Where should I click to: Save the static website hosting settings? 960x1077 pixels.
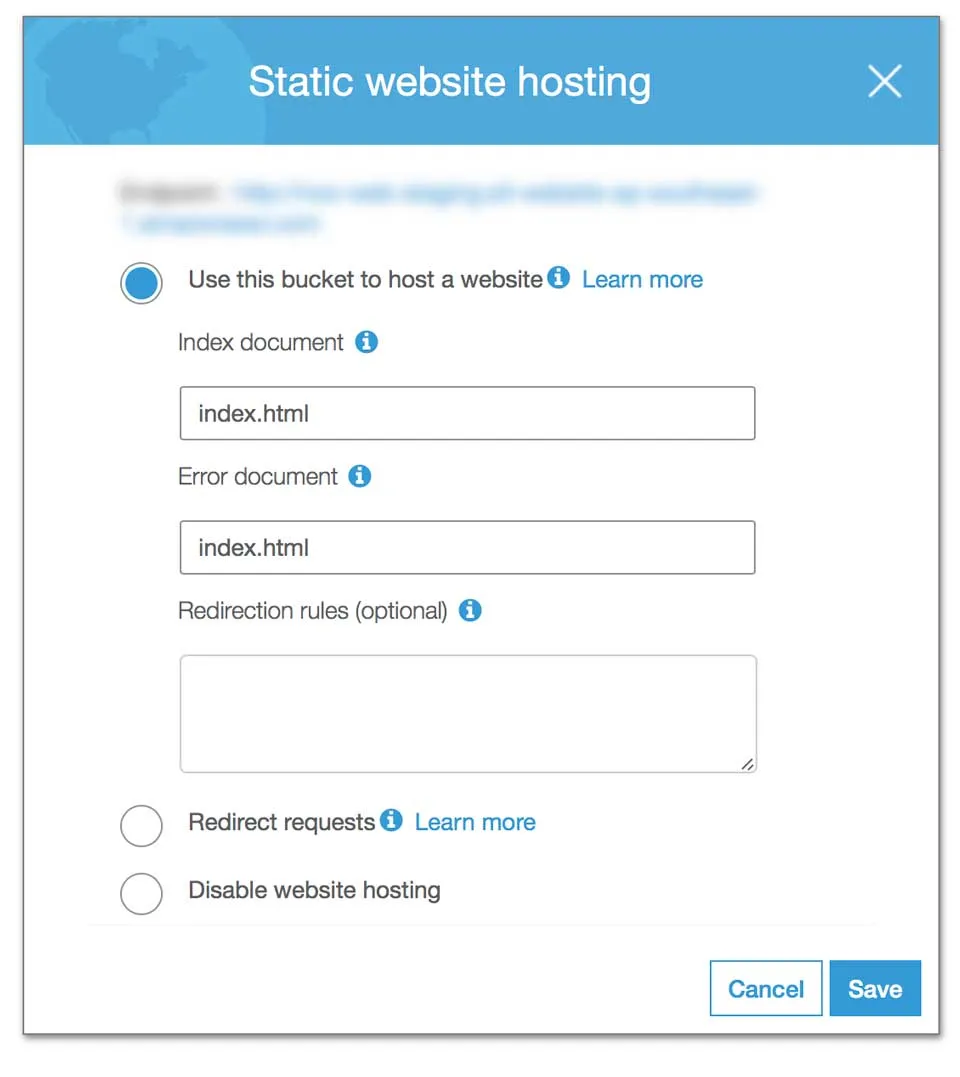874,989
